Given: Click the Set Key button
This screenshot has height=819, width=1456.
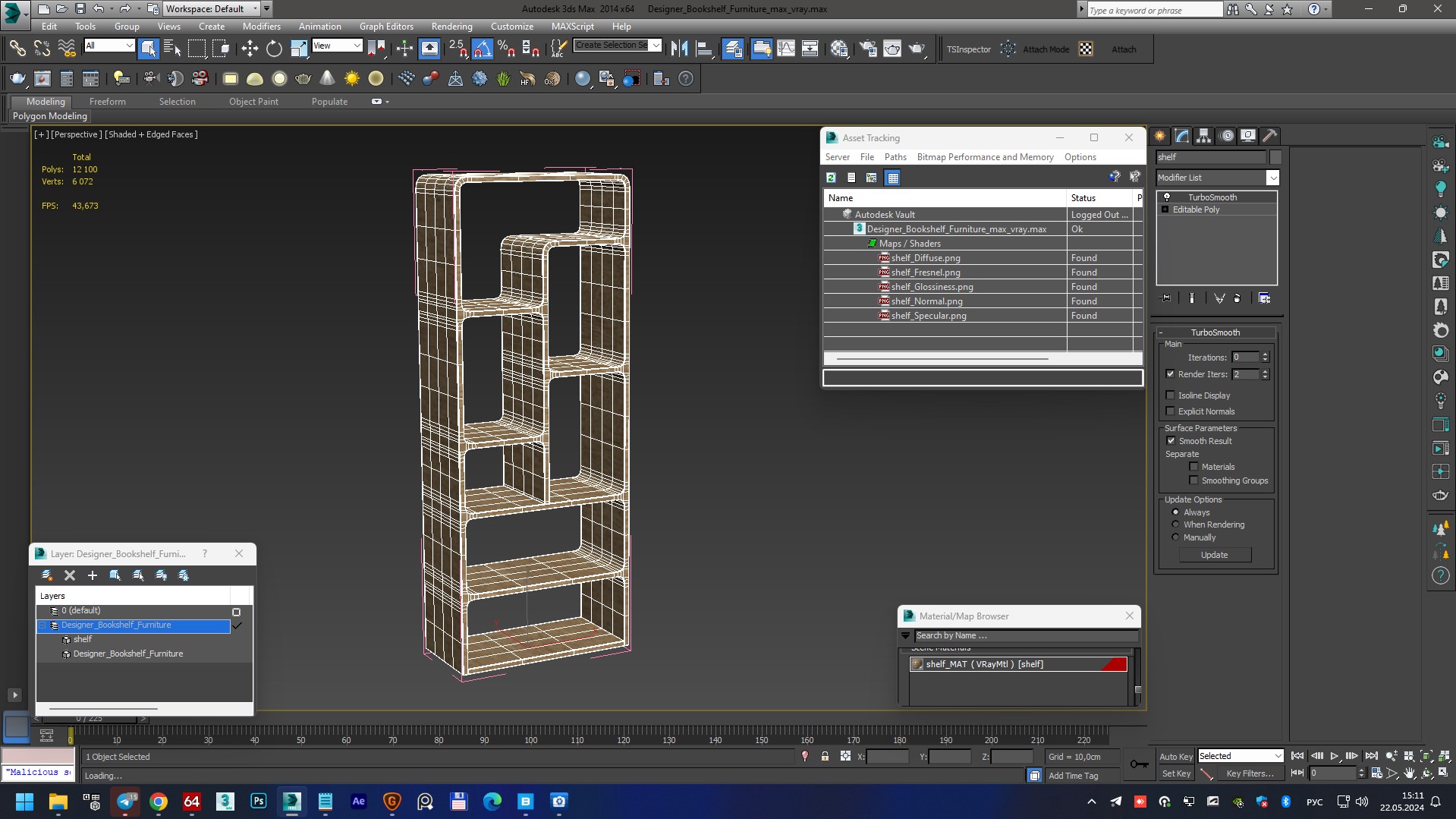Looking at the screenshot, I should [1176, 773].
